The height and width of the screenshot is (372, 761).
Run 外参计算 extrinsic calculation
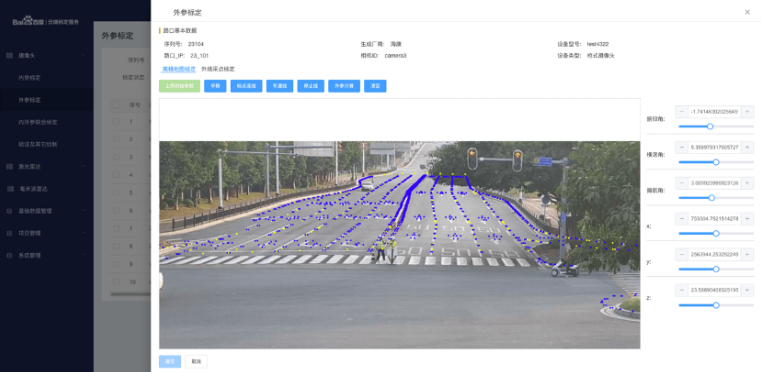click(344, 86)
